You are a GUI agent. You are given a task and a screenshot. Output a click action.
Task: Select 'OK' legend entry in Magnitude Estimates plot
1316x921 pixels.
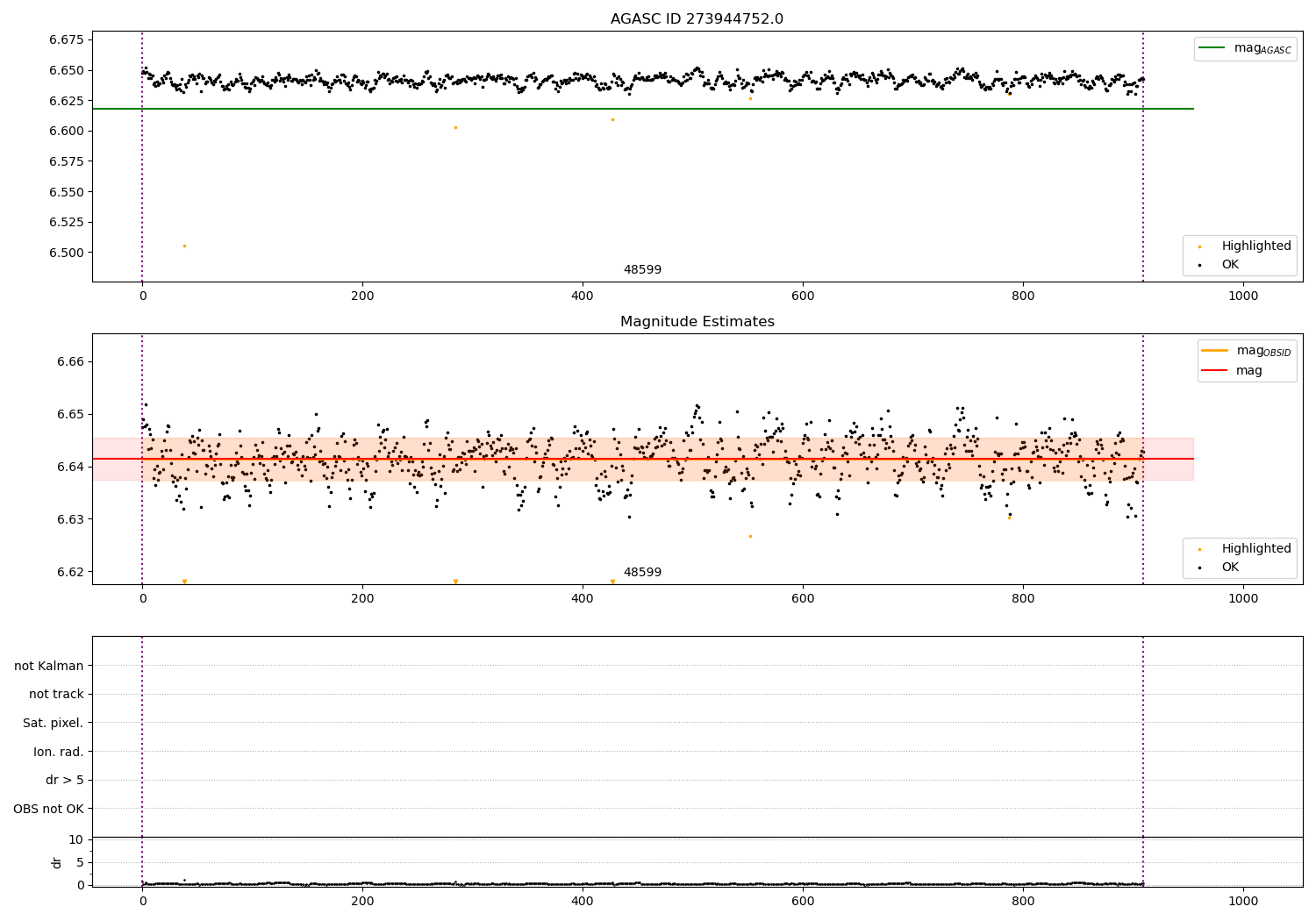(1219, 568)
